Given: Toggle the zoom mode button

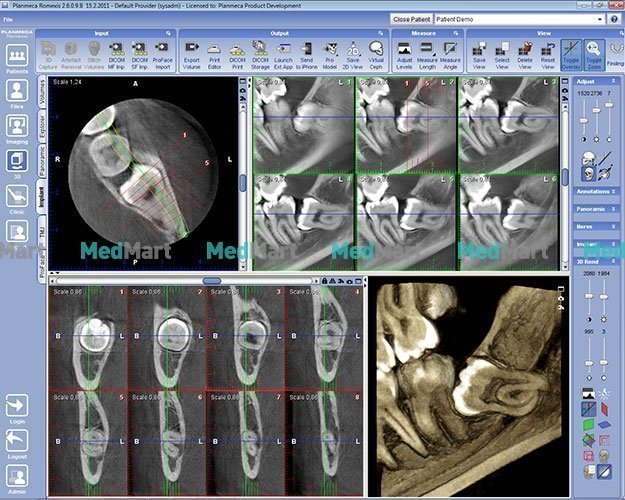Looking at the screenshot, I should pos(594,55).
